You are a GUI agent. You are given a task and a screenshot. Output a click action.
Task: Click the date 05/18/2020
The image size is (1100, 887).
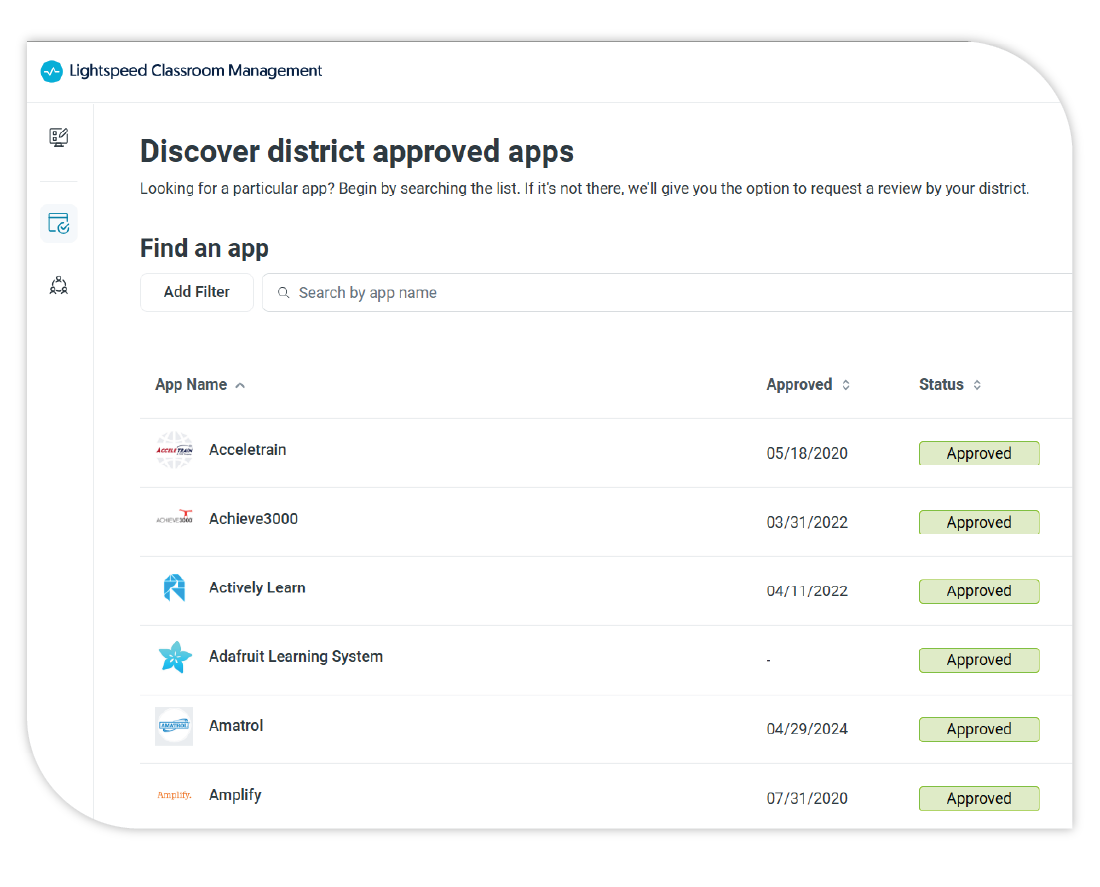pos(807,453)
